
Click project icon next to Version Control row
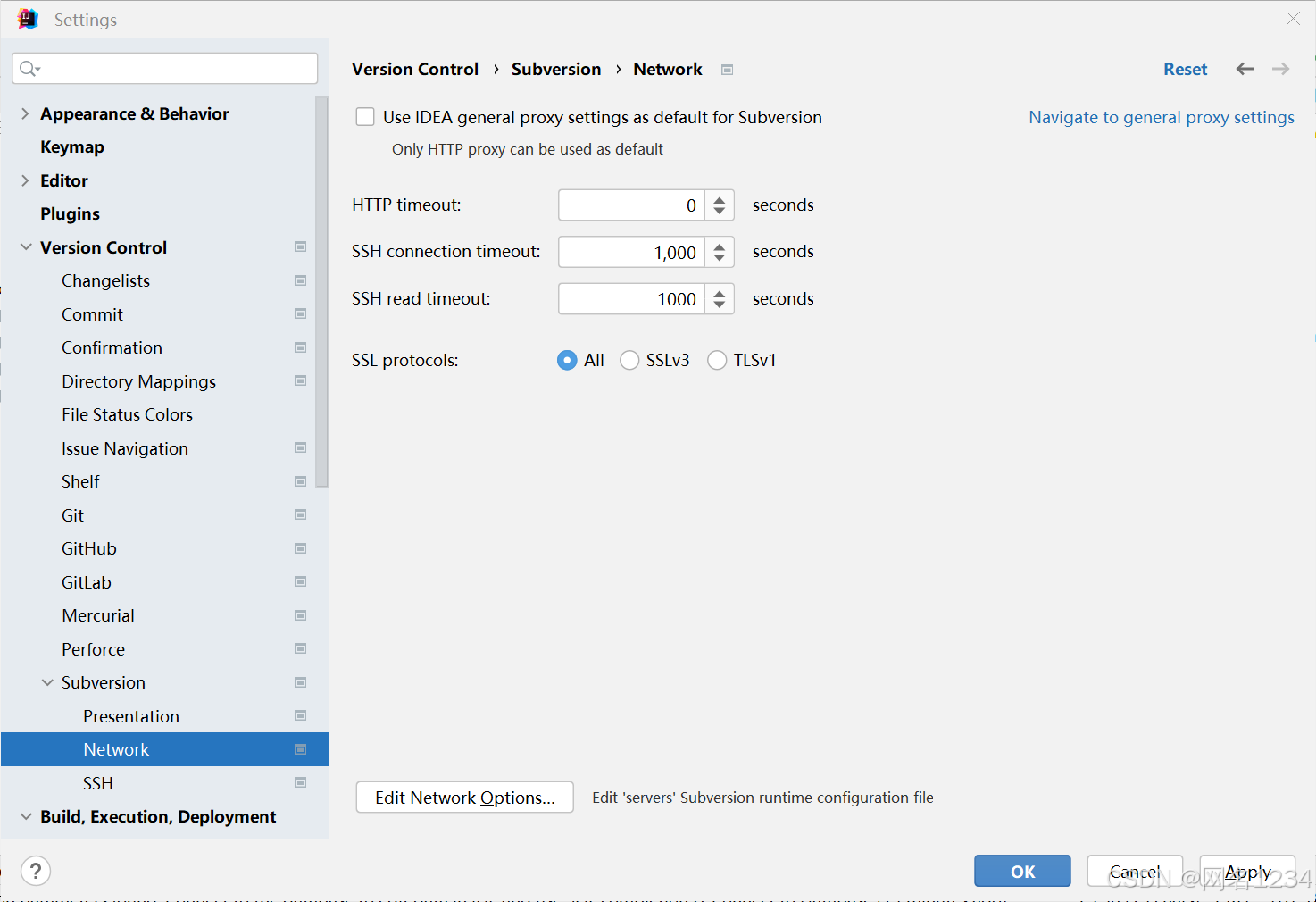coord(301,246)
